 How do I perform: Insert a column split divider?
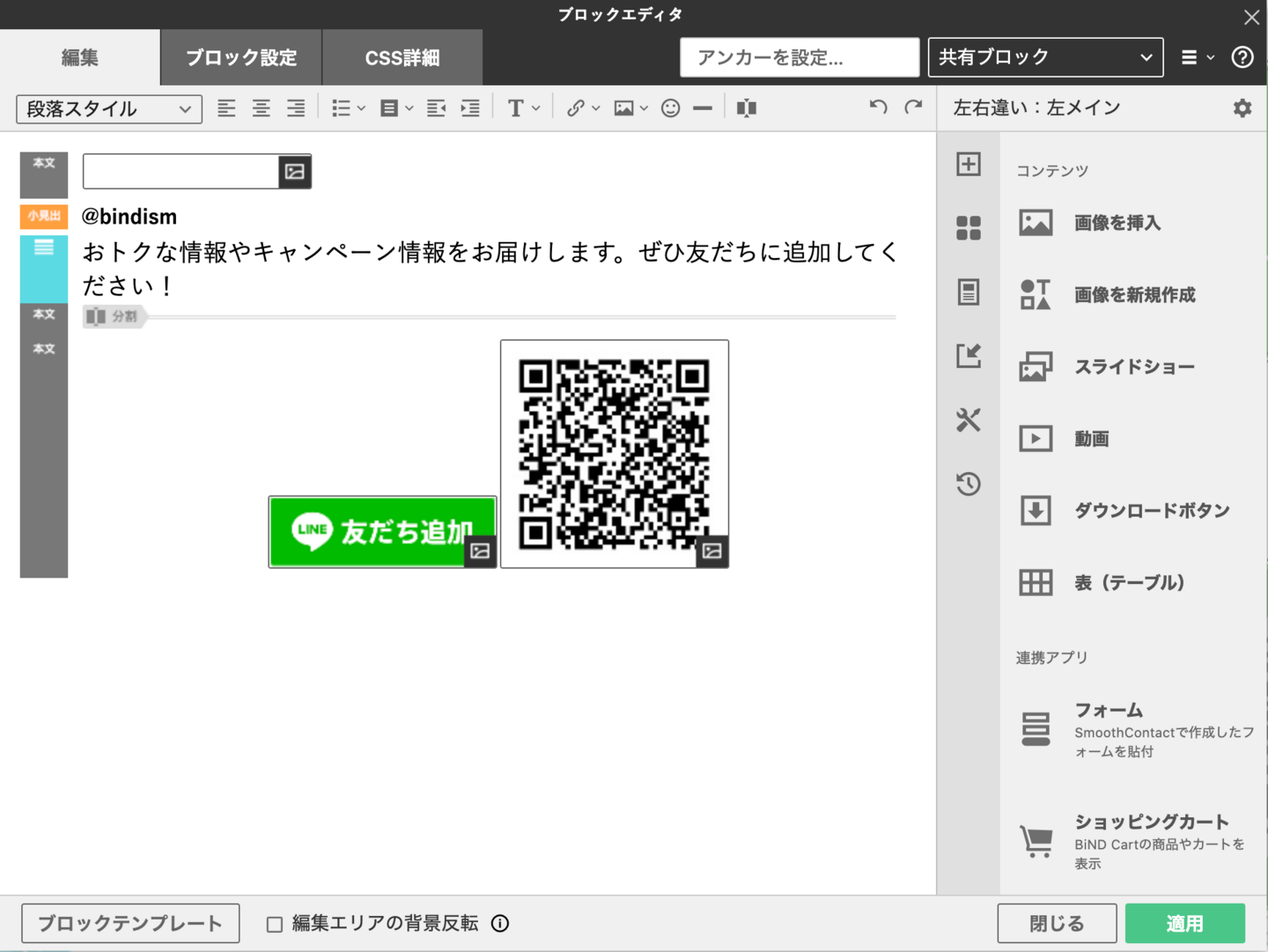click(x=747, y=108)
